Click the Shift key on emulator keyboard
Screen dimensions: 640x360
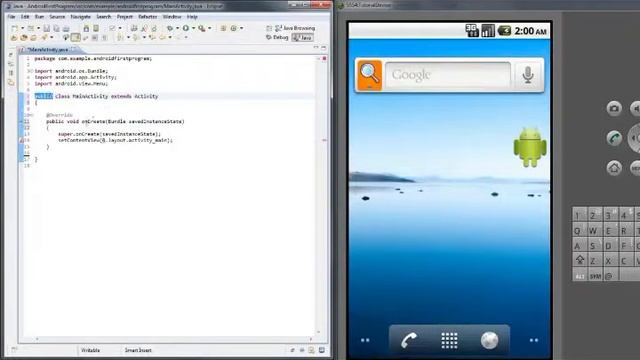[x=580, y=260]
